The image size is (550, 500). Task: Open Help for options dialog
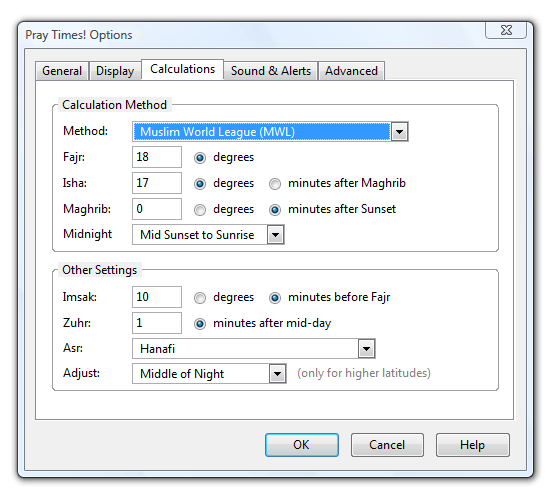472,445
